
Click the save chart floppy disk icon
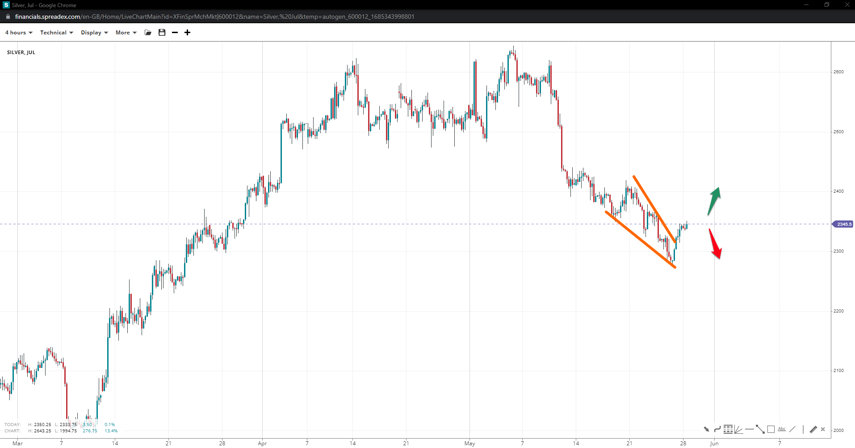(162, 33)
